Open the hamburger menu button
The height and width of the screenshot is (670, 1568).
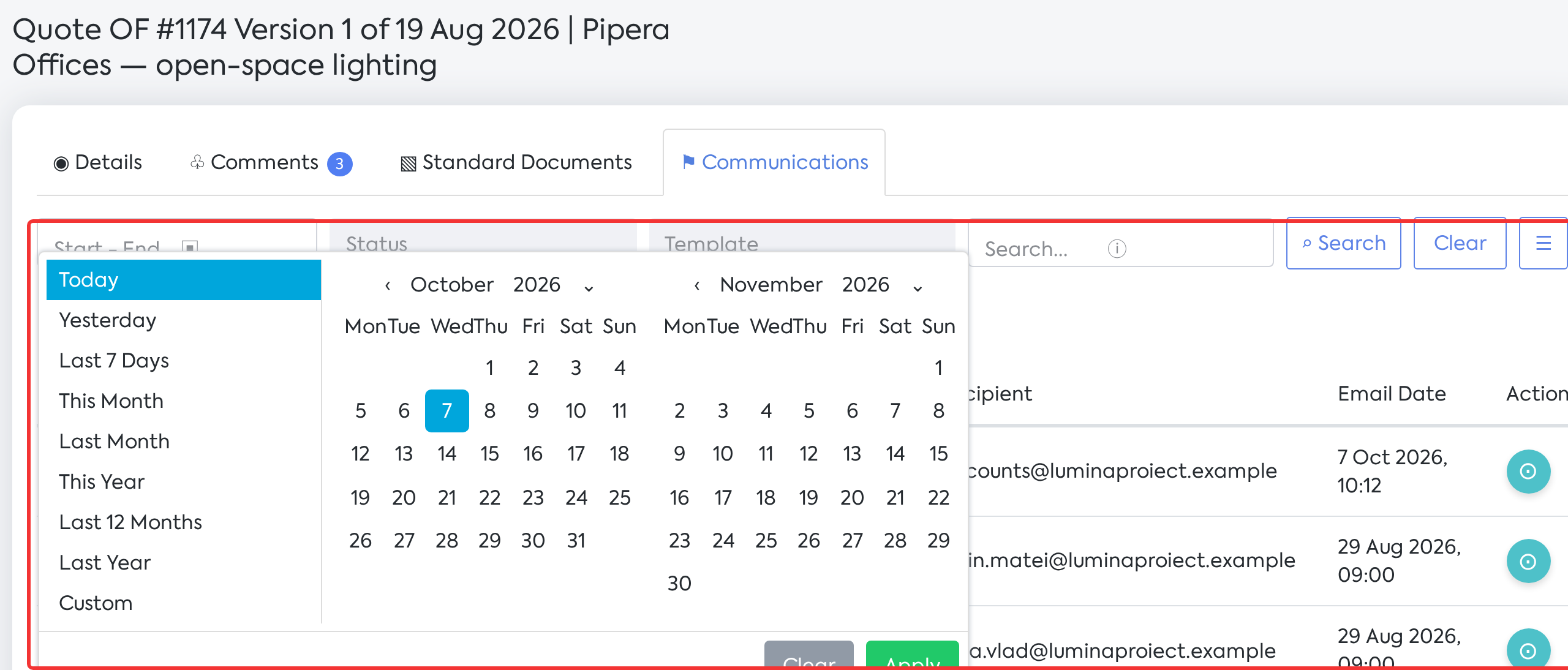click(x=1543, y=243)
